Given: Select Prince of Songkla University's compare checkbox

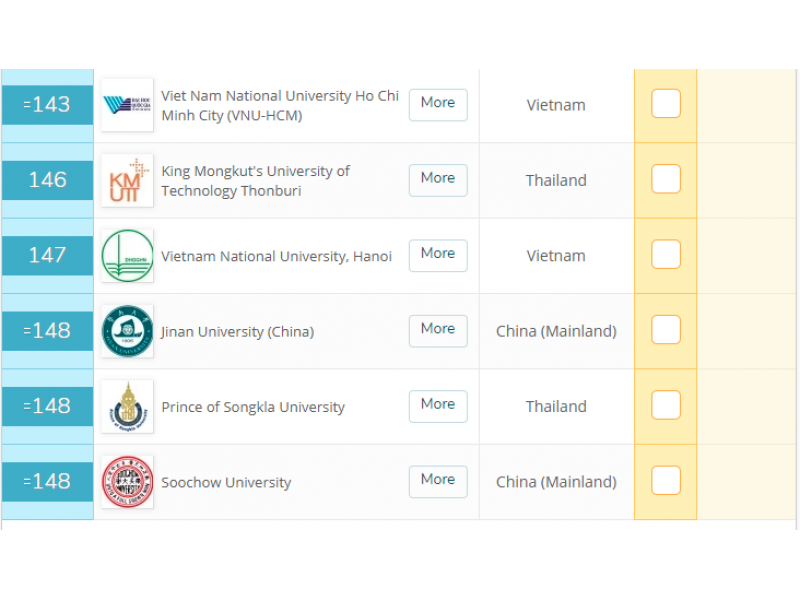Looking at the screenshot, I should click(x=665, y=404).
